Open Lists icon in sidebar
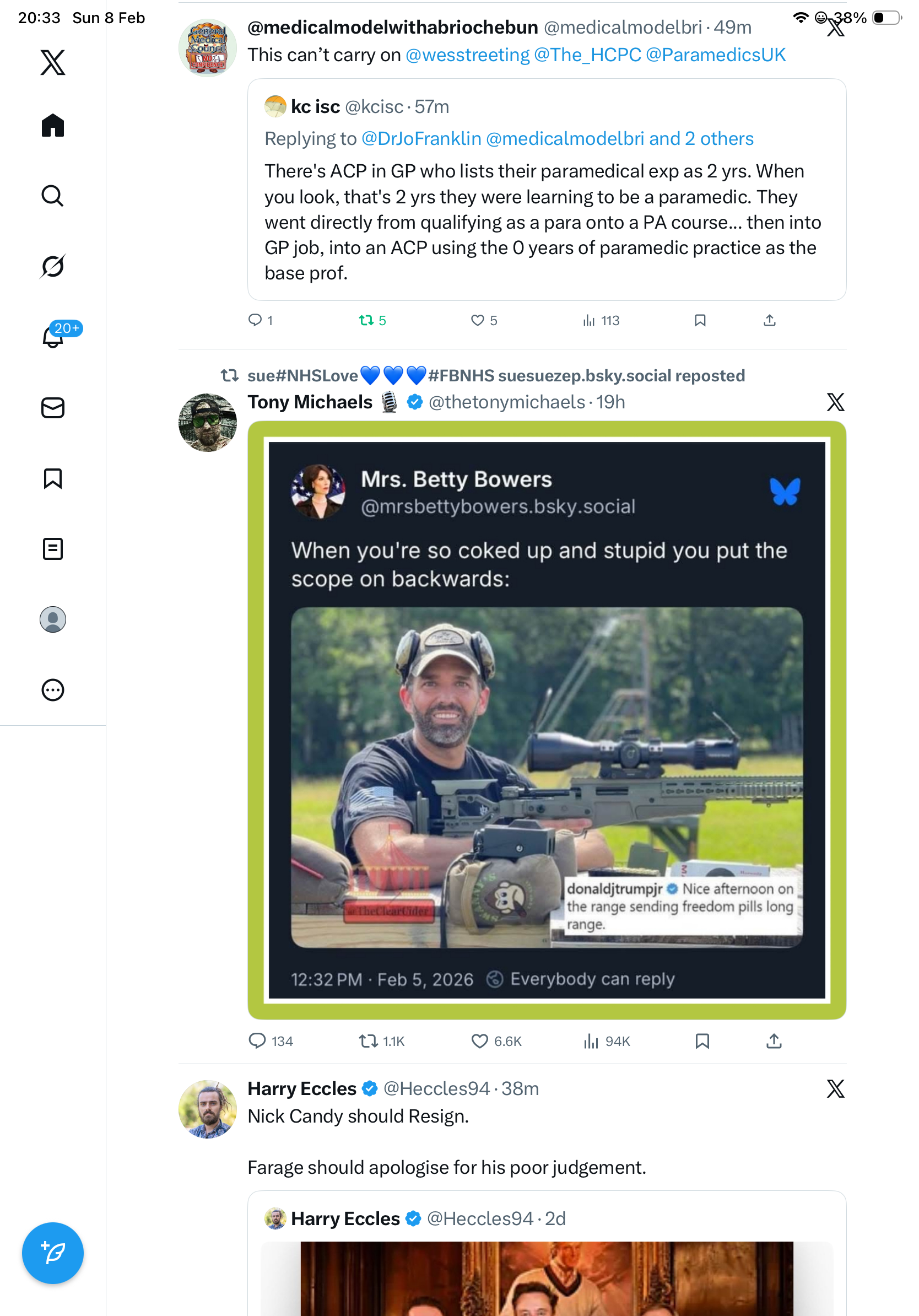 53,548
